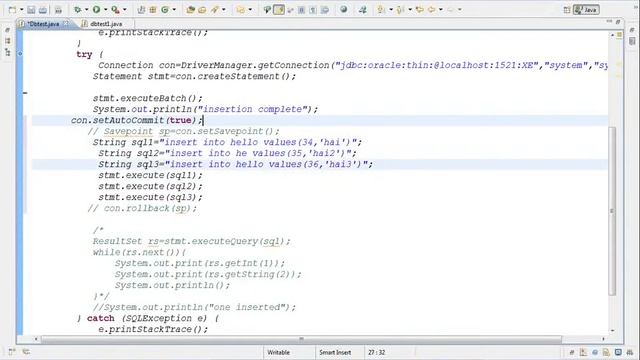Click the Debug bug icon
Image resolution: width=640 pixels, height=360 pixels.
pos(77,9)
